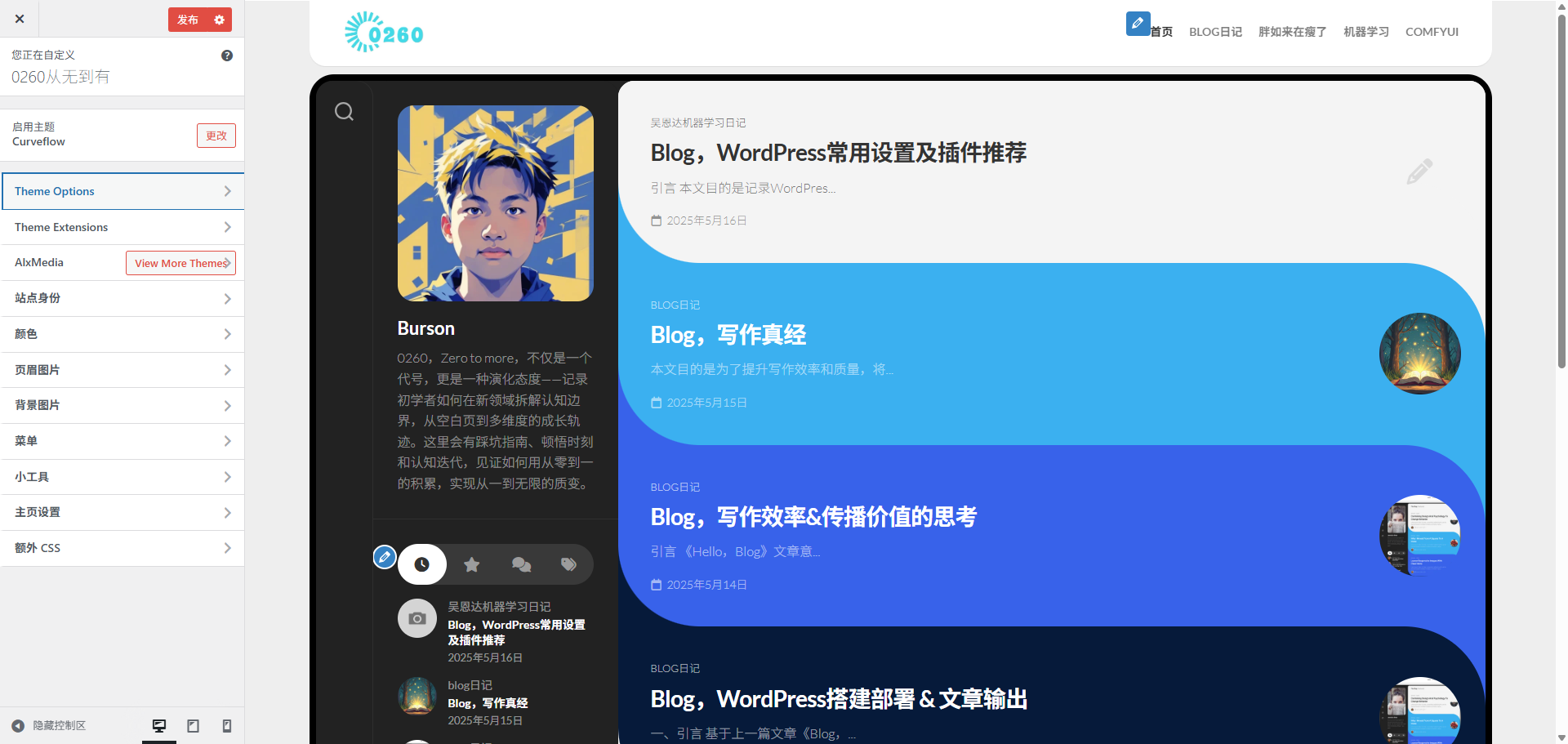Click the 0260 site logo
This screenshot has width=1568, height=744.
pos(384,33)
